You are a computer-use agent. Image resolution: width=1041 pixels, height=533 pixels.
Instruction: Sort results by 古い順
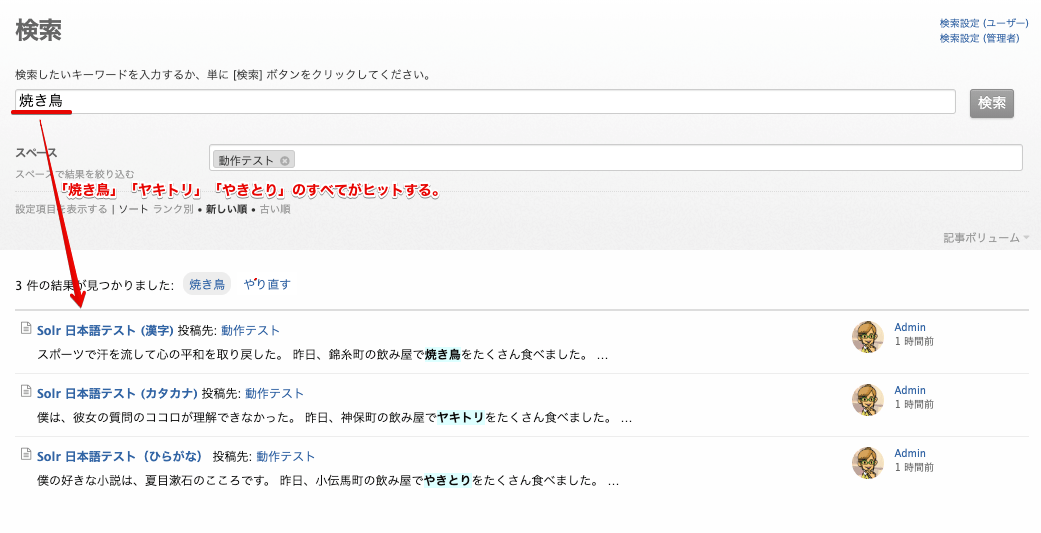[275, 209]
